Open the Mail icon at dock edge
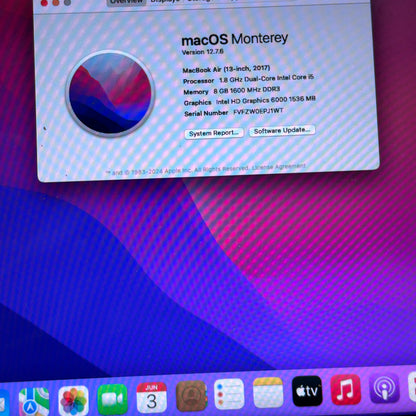 pyautogui.click(x=4, y=403)
